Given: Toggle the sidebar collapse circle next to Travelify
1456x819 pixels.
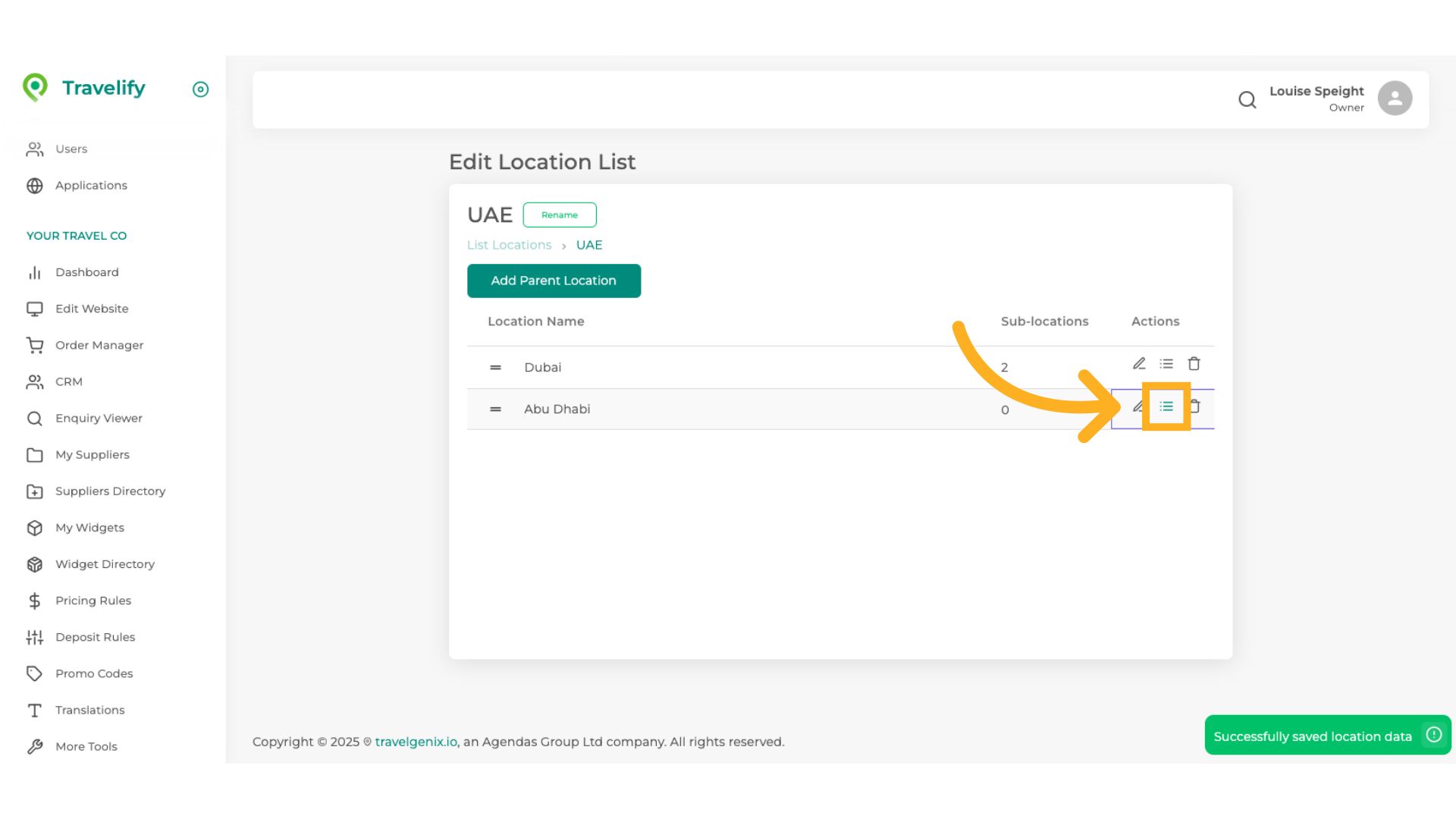Looking at the screenshot, I should point(200,89).
